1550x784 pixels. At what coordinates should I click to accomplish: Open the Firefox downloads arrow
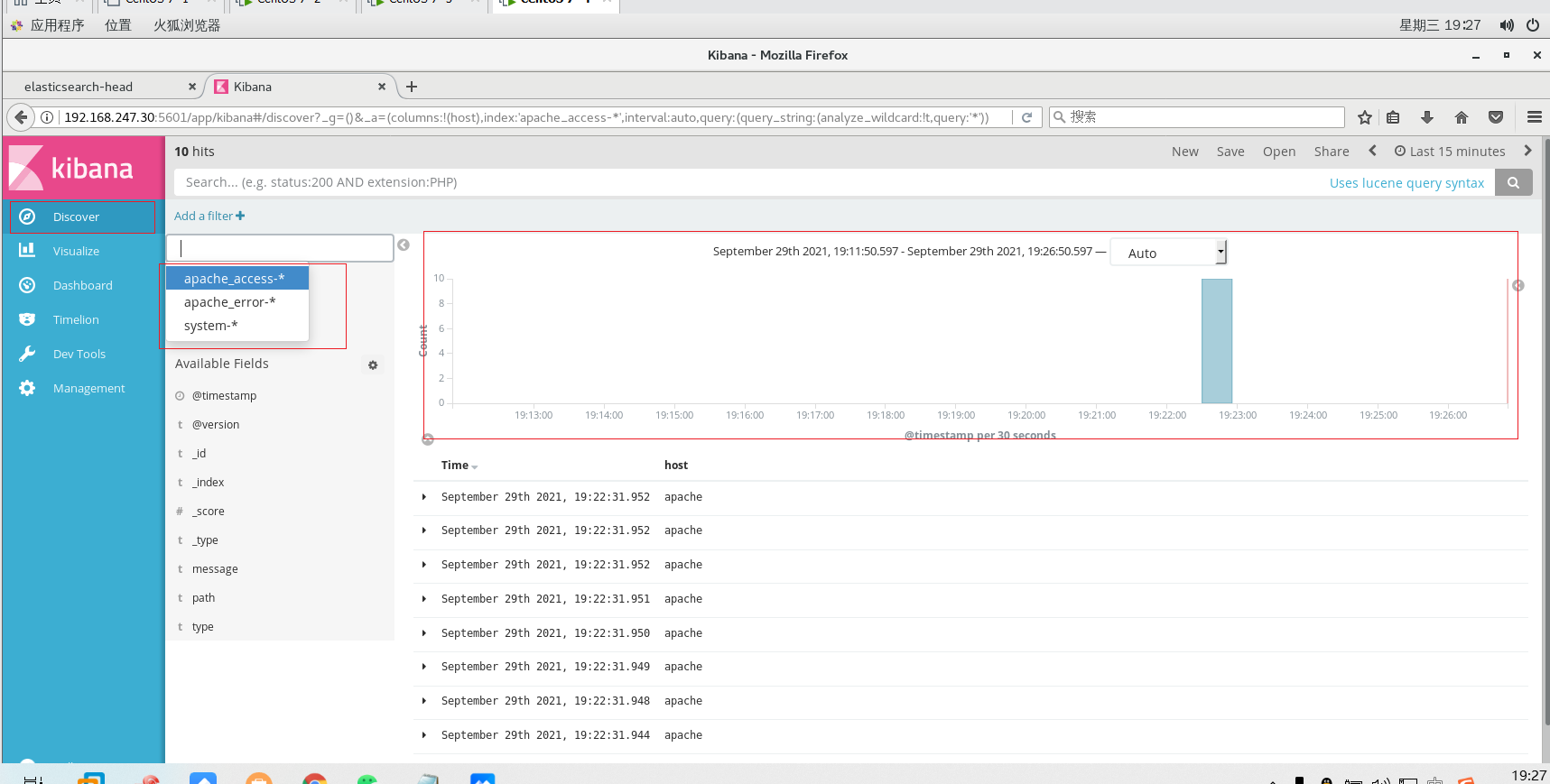(1427, 117)
